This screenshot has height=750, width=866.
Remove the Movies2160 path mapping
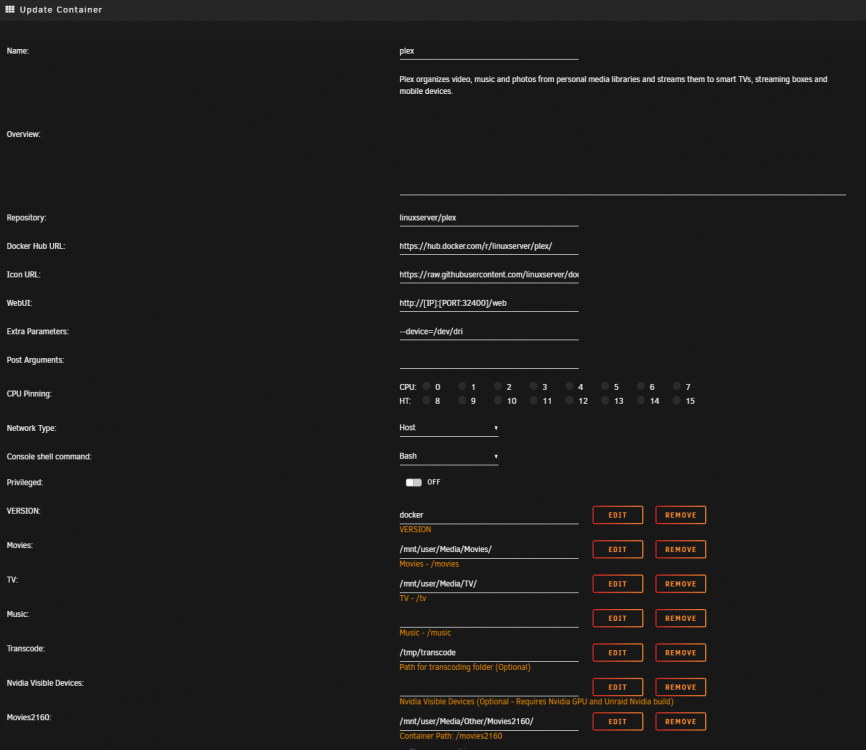pos(680,721)
